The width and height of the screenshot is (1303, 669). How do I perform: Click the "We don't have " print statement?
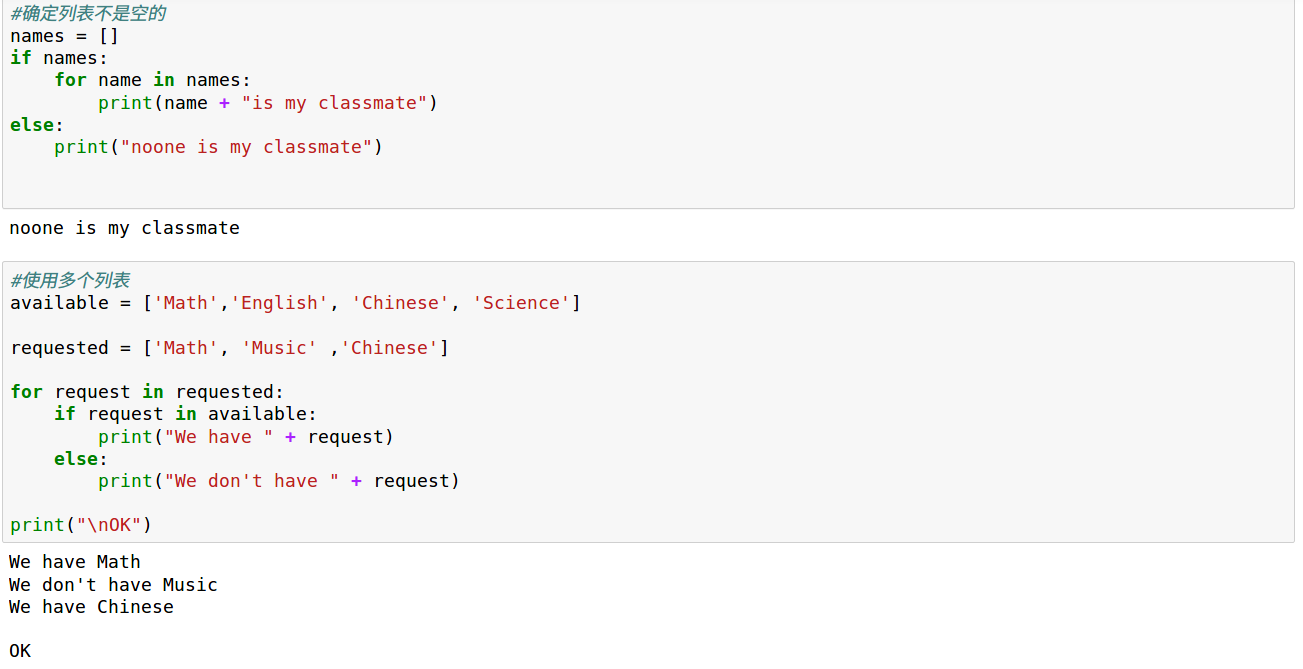coord(279,481)
